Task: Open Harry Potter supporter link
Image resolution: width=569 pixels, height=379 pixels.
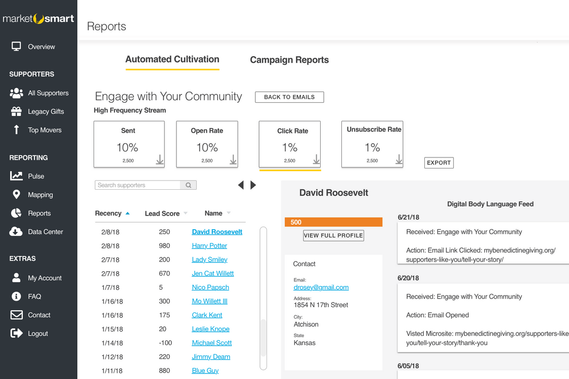Action: [x=209, y=246]
